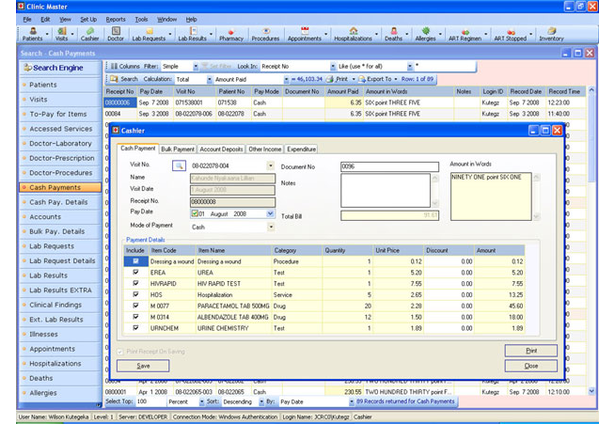Expand the Visit No. dropdown
Image resolution: width=615 pixels, height=424 pixels.
coord(271,166)
